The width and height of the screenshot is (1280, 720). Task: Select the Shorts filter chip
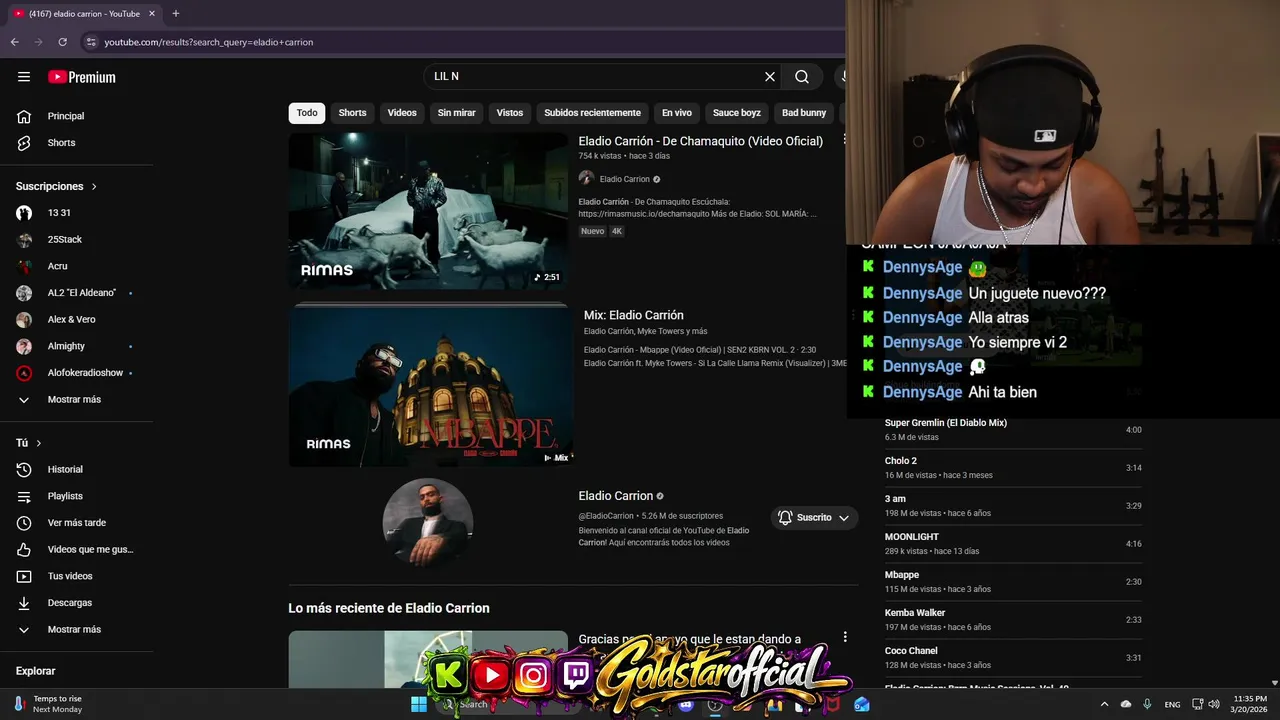click(x=352, y=113)
